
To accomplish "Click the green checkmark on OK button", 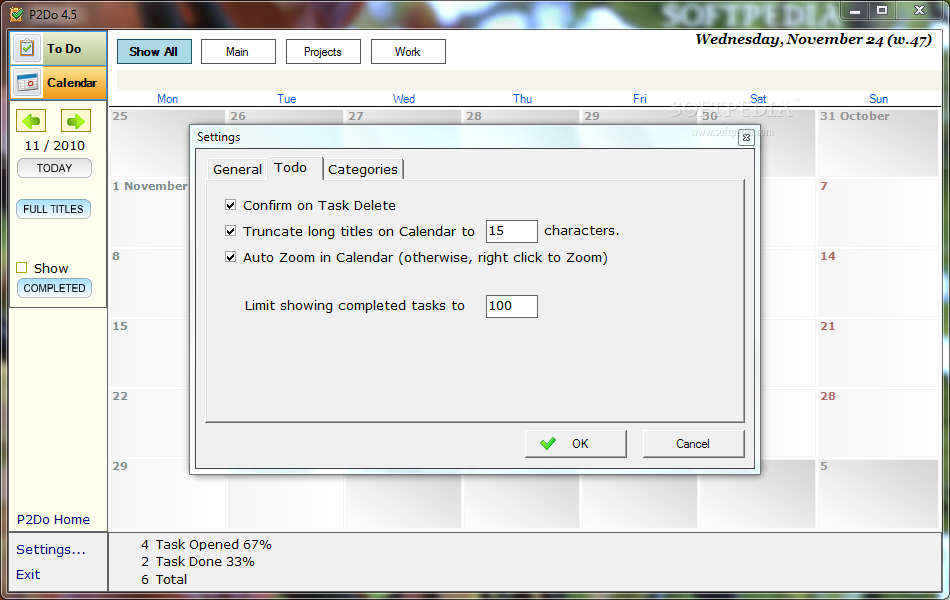I will tap(548, 444).
